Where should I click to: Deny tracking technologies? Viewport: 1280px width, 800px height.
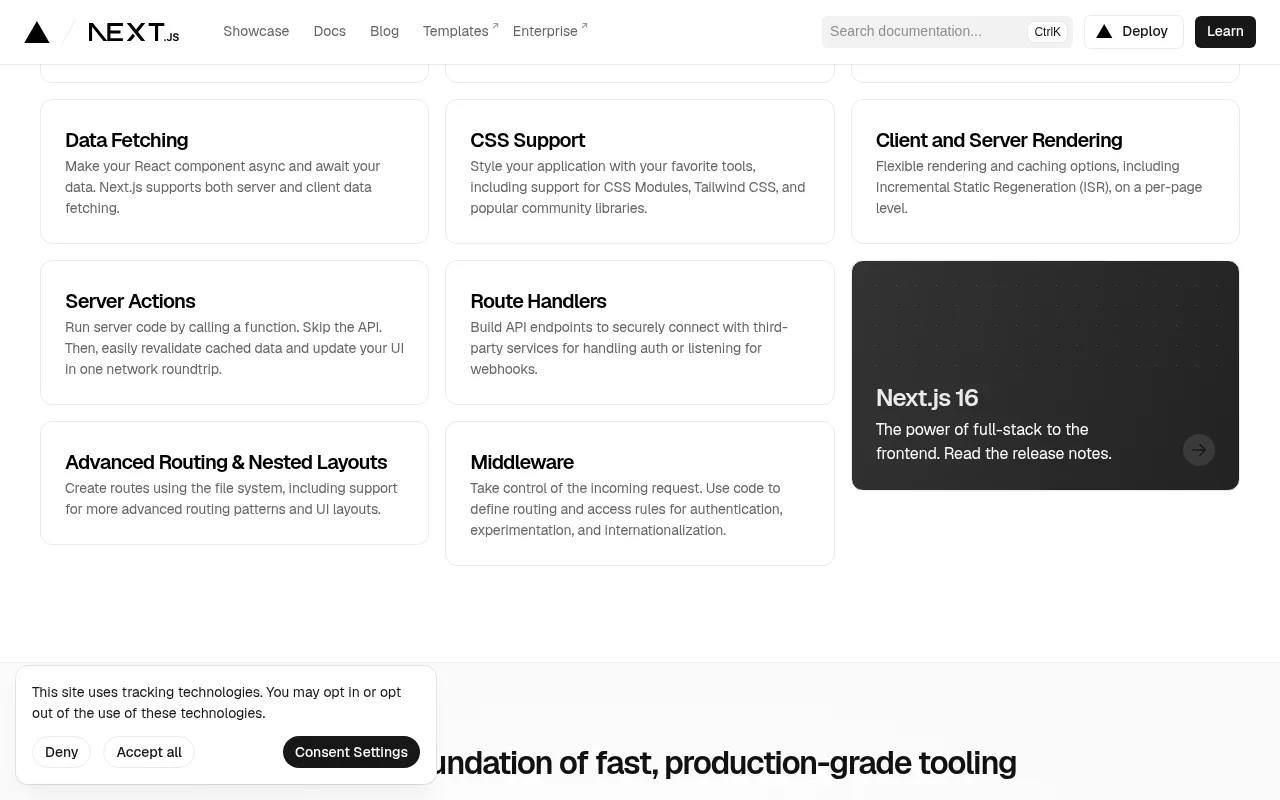61,752
